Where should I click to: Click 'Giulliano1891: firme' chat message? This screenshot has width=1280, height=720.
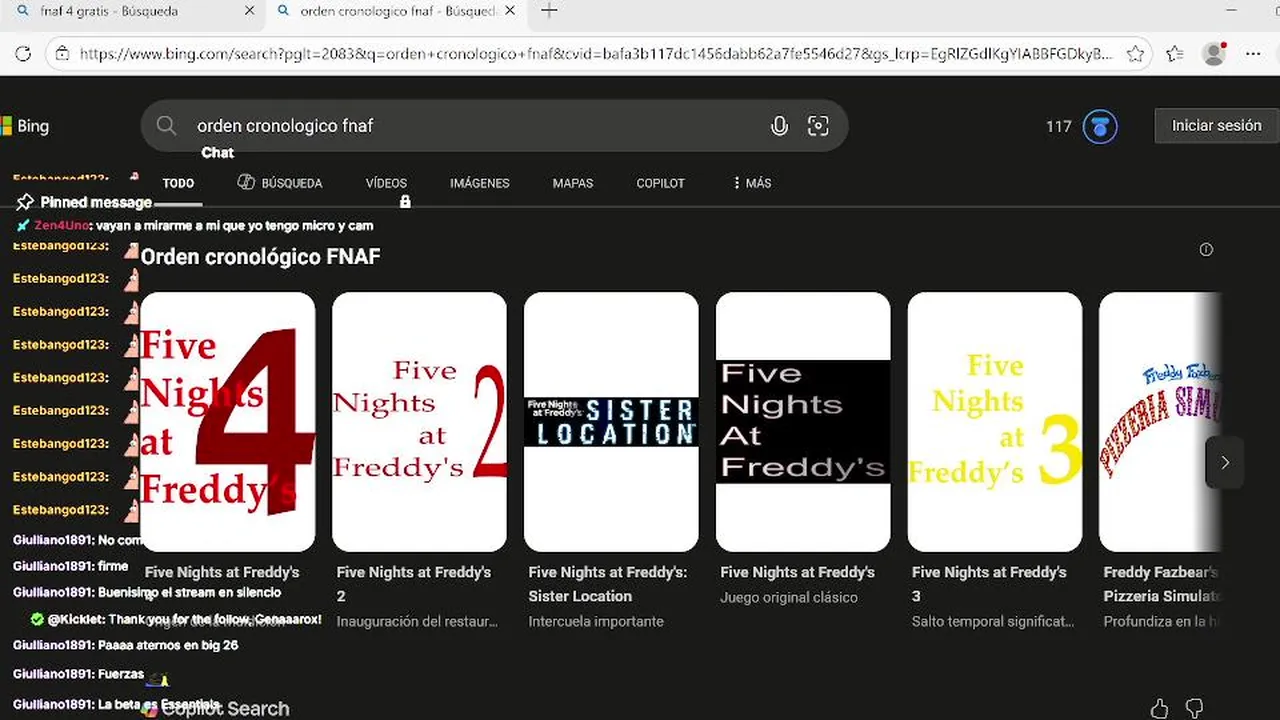coord(70,566)
